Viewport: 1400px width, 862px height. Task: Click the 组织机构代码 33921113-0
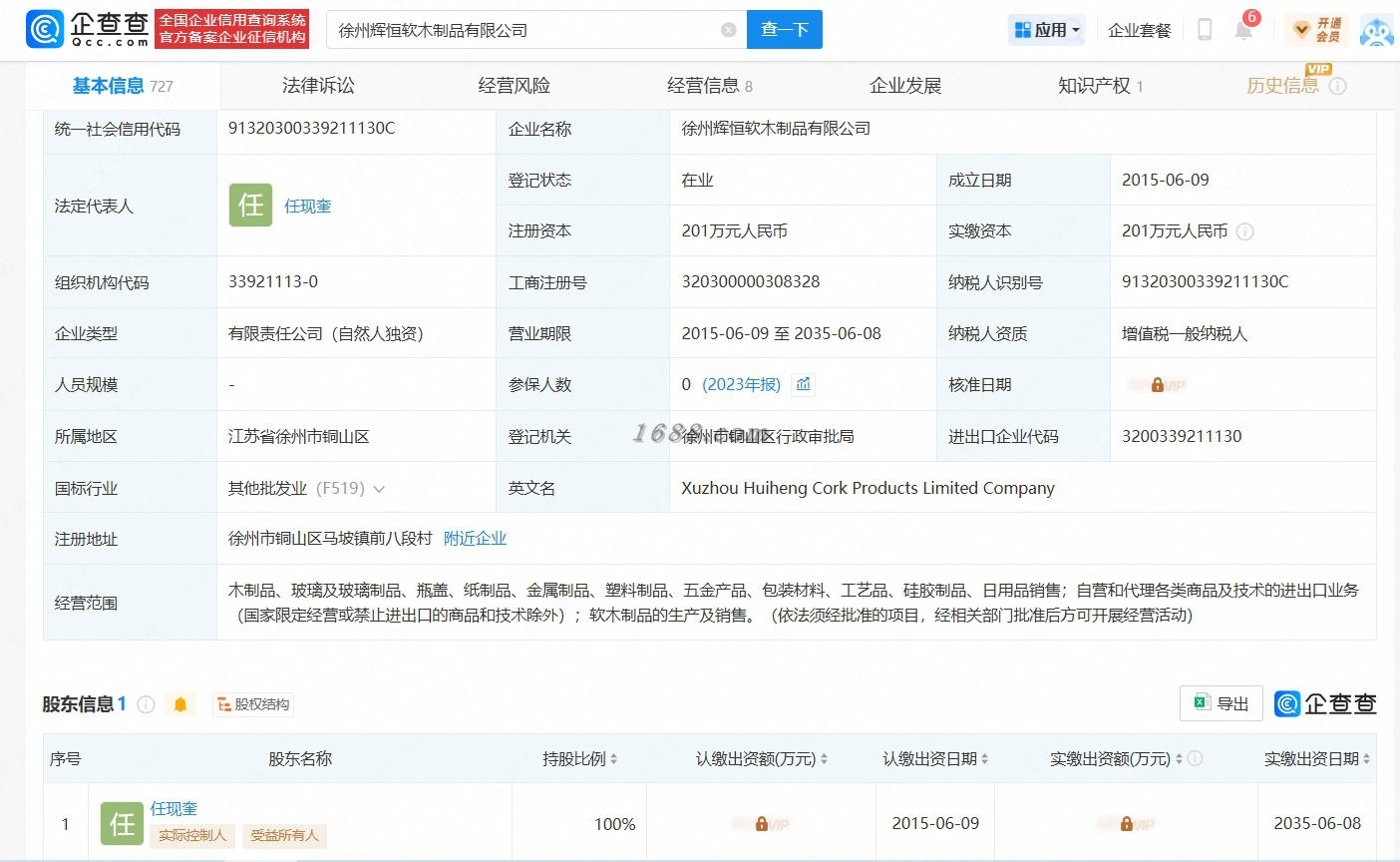(273, 281)
